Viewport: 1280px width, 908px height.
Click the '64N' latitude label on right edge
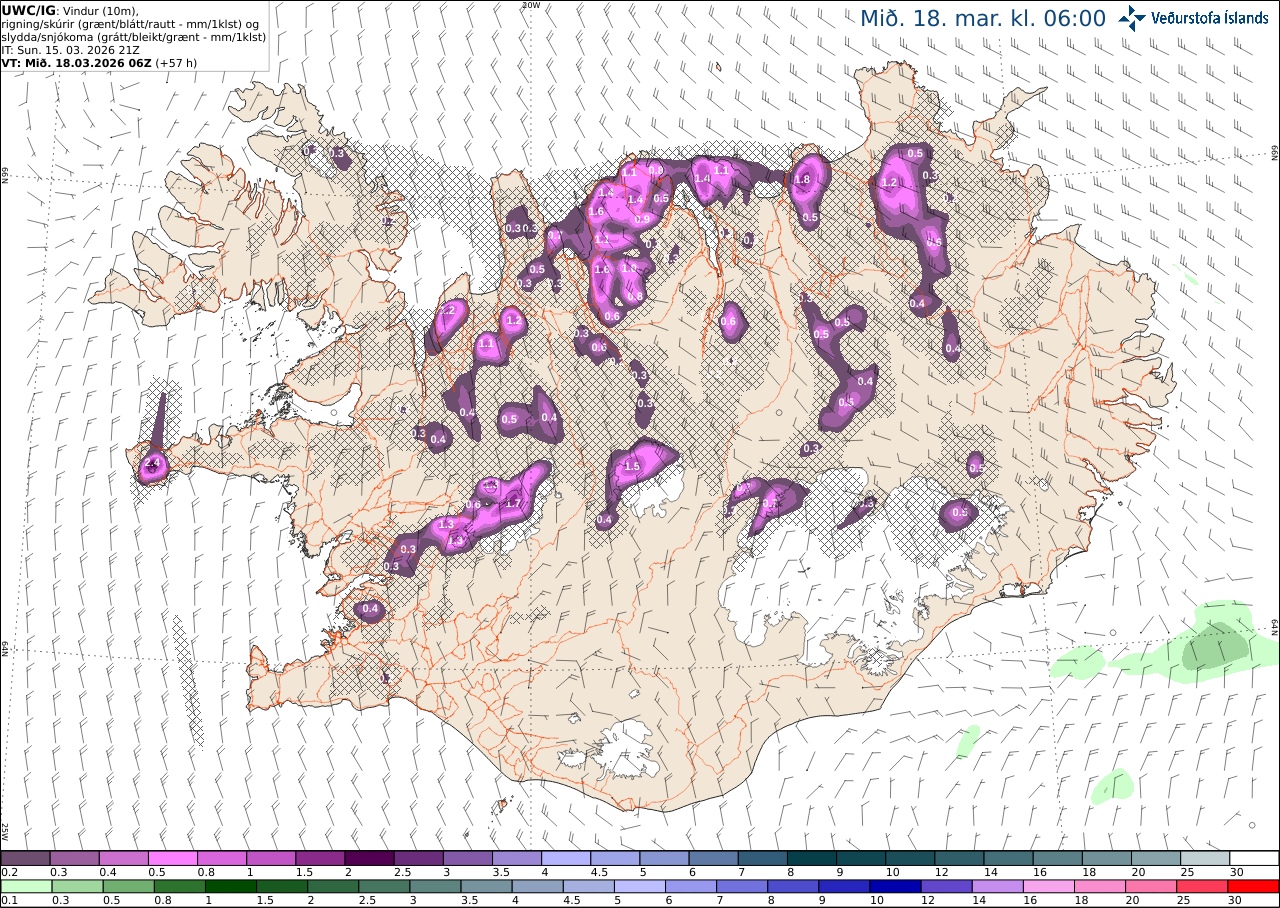tap(1275, 627)
